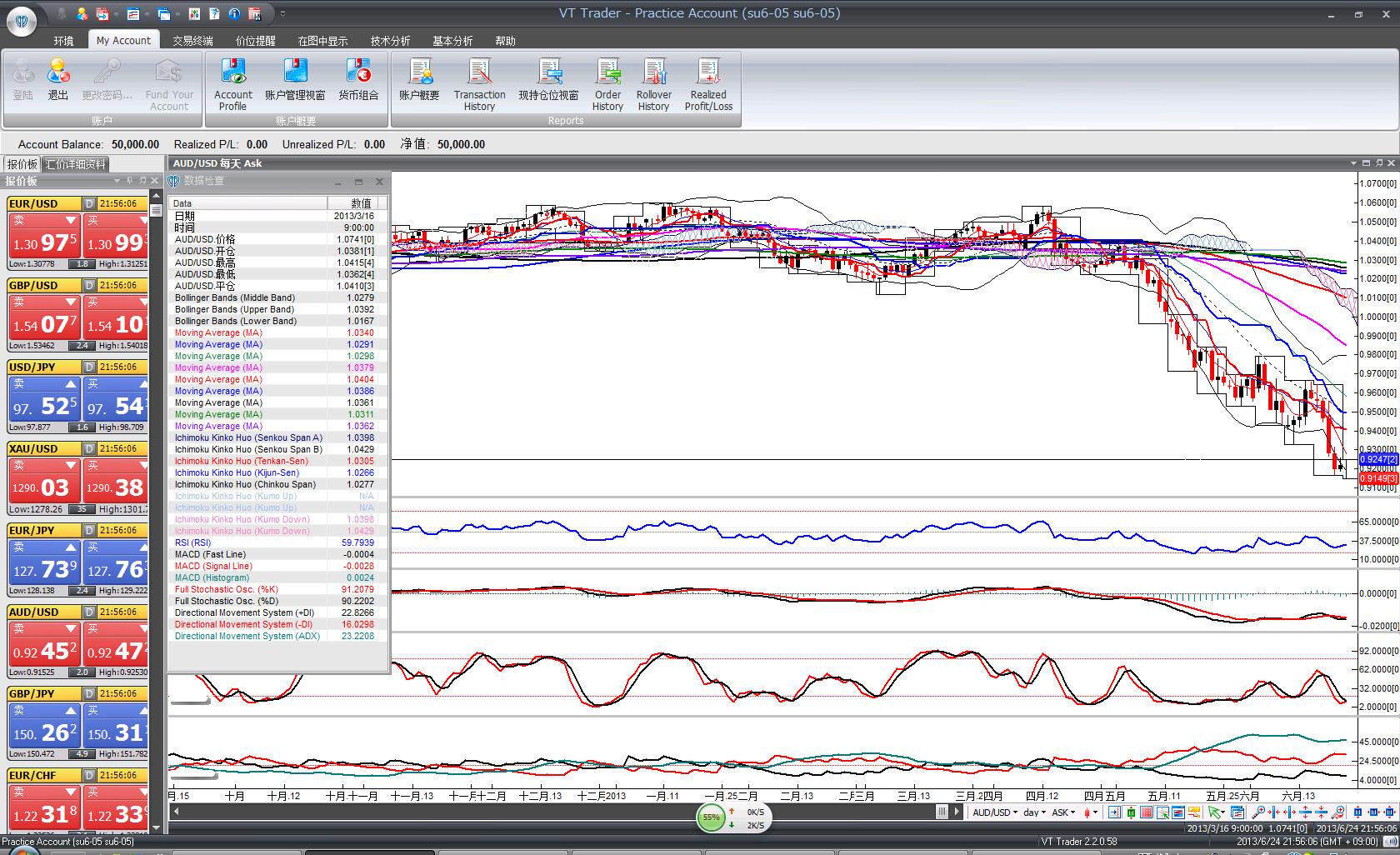The image size is (1400, 855).
Task: Switch to the 技术分析 ribbon tab
Action: pyautogui.click(x=390, y=40)
